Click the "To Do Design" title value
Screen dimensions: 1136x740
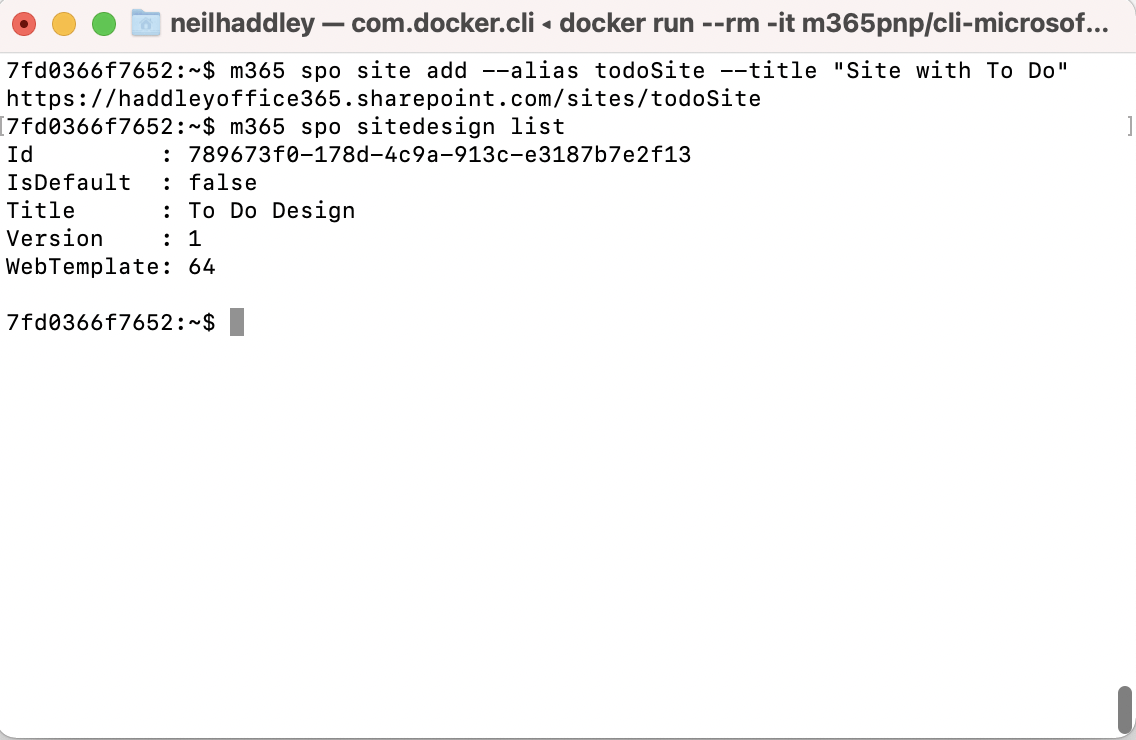click(x=271, y=211)
